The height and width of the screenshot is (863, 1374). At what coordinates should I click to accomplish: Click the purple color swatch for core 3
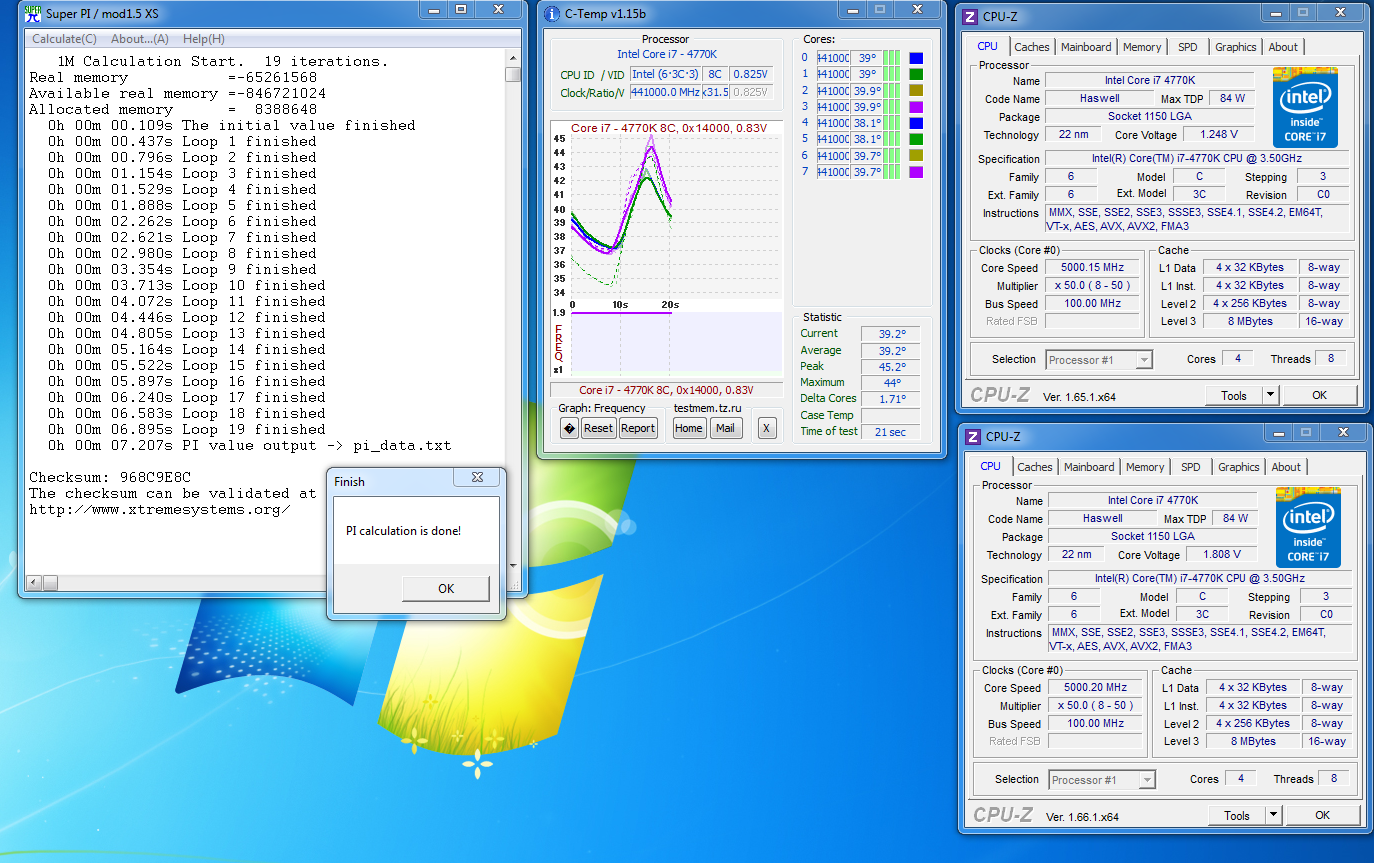tap(916, 107)
